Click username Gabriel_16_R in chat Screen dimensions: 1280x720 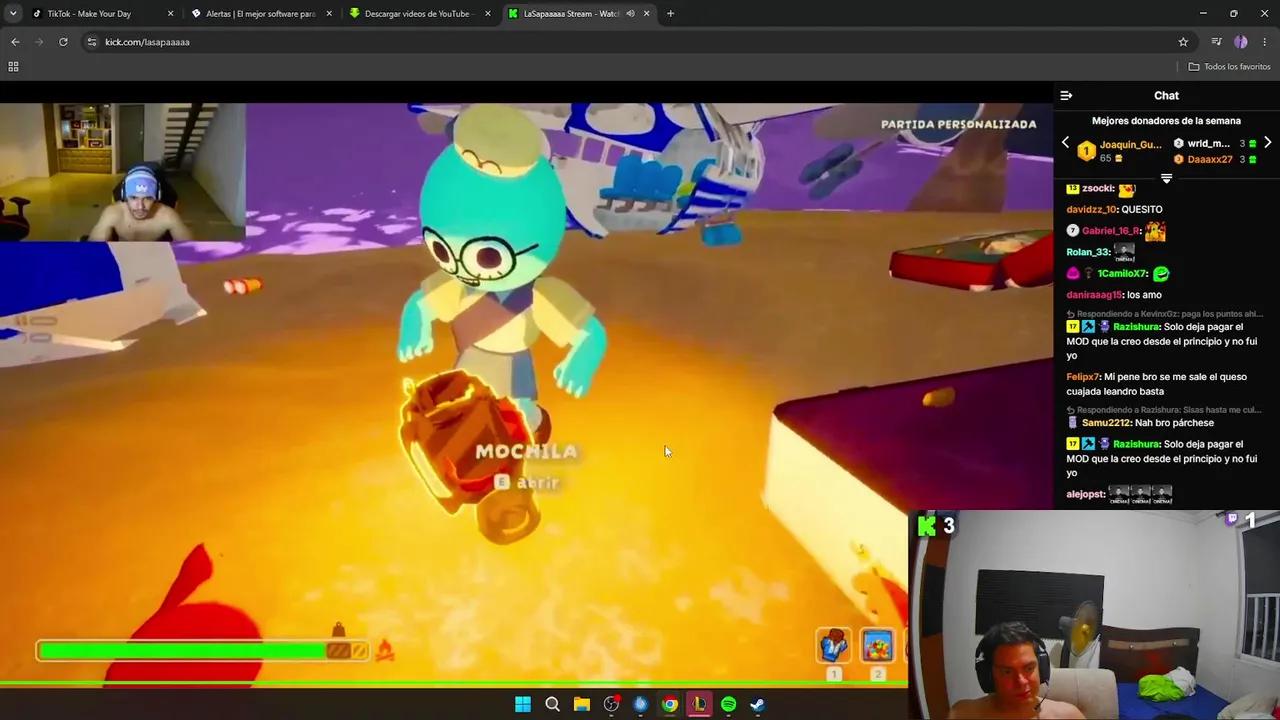pos(1111,231)
